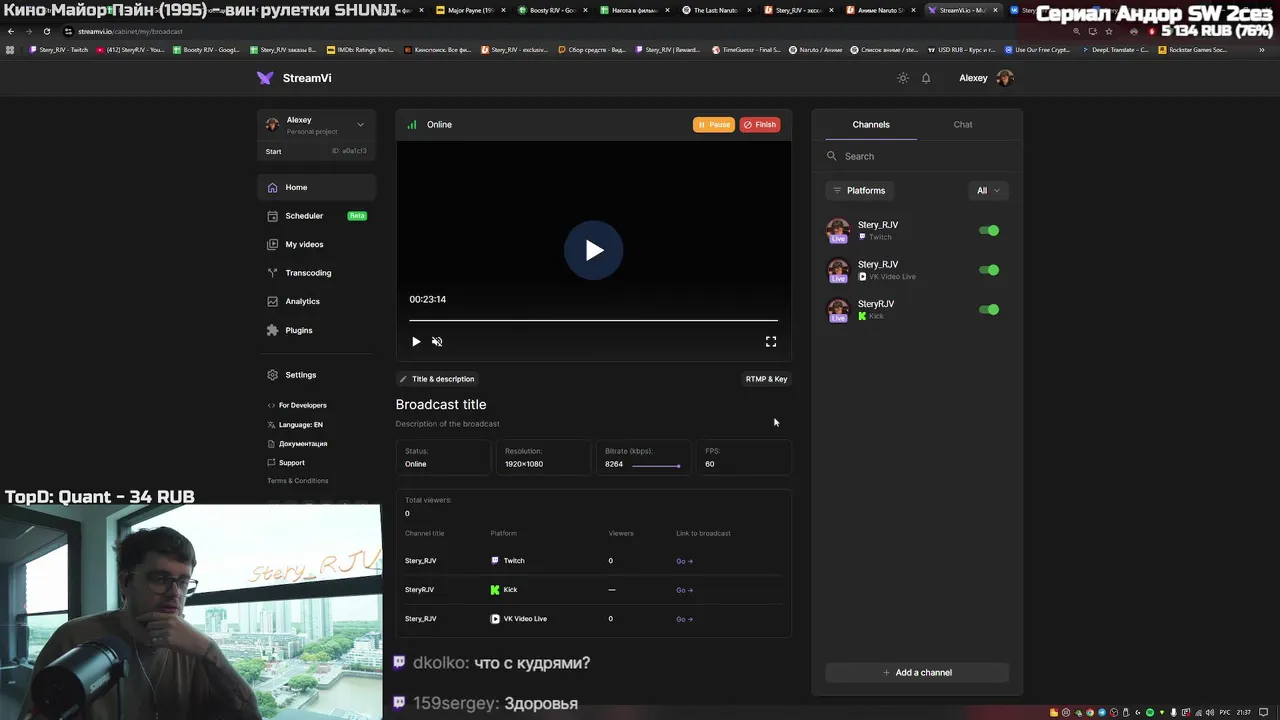Add a channel

click(917, 673)
